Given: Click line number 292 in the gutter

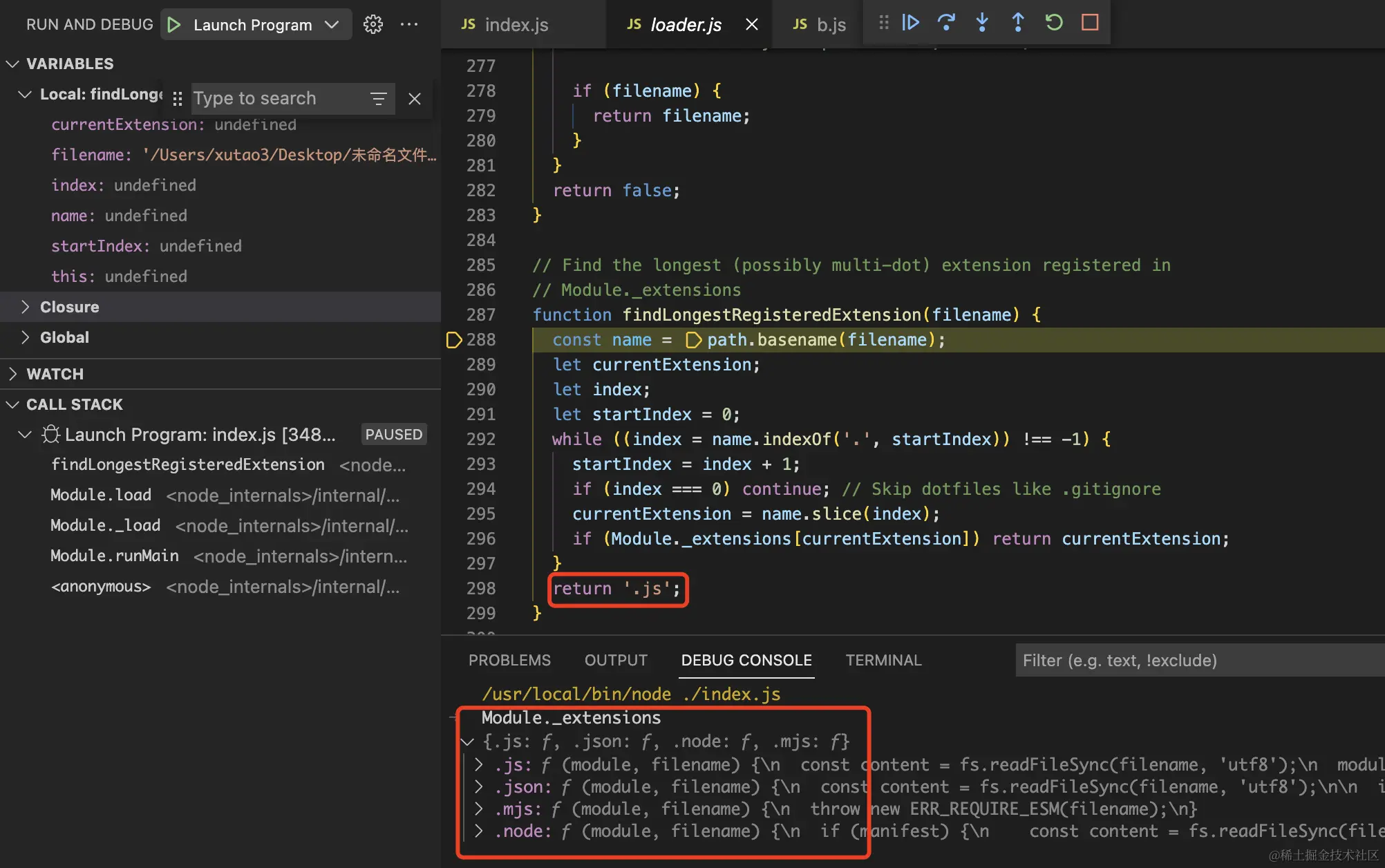Looking at the screenshot, I should pos(481,440).
